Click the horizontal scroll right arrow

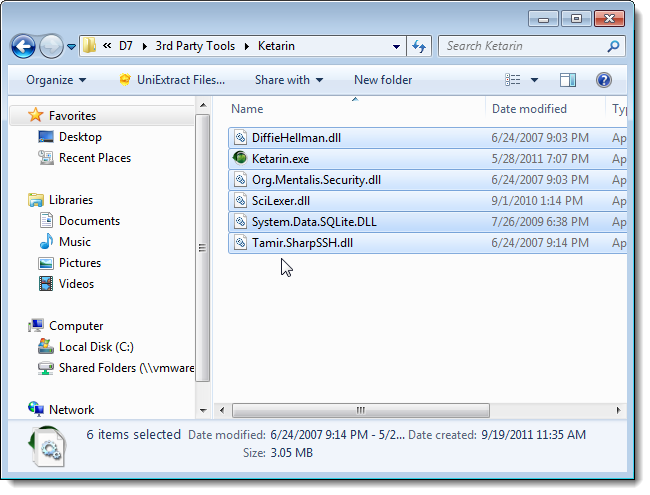click(x=618, y=410)
